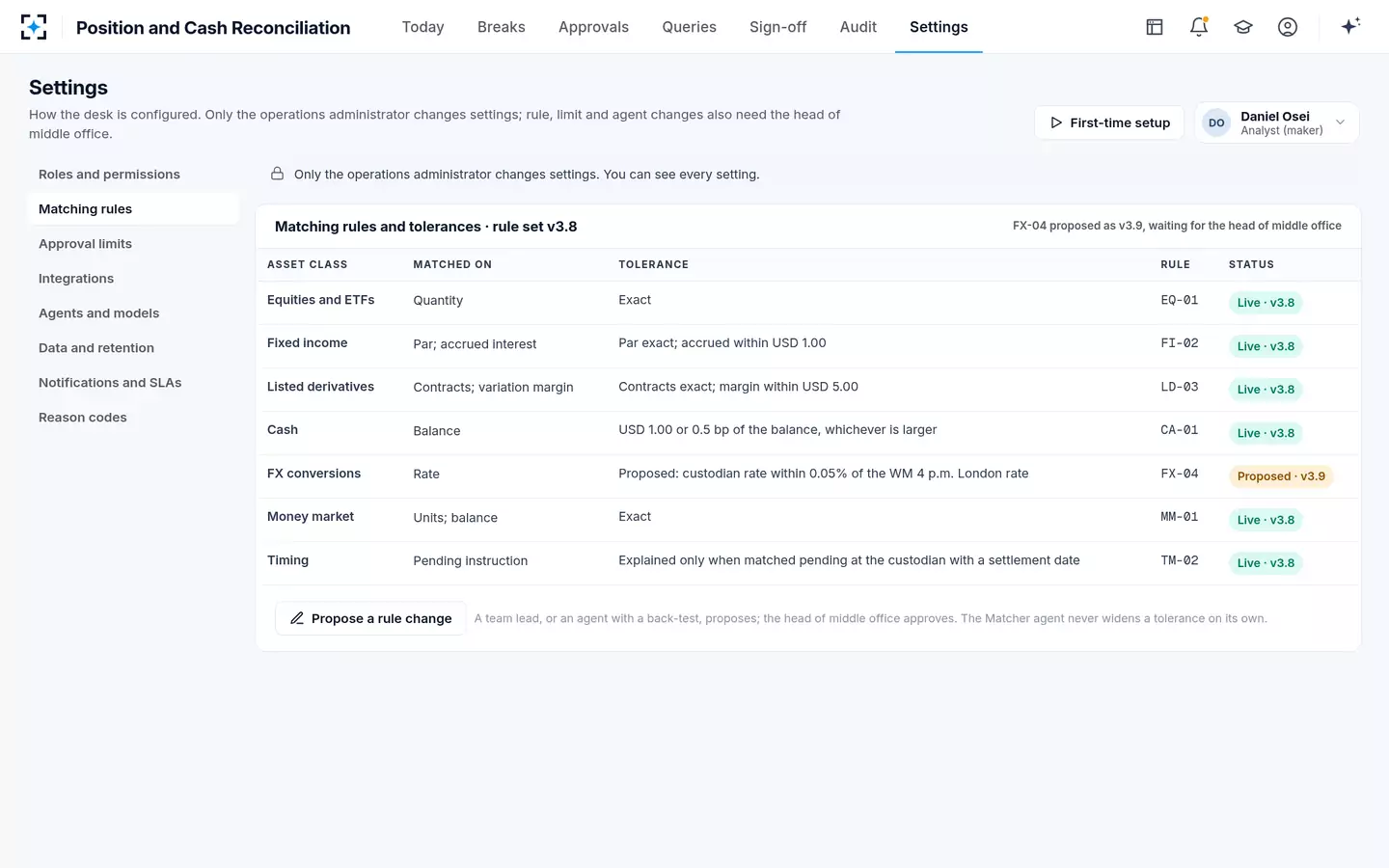Screen dimensions: 1389x868
Task: Expand the Daniel Osei role chevron
Action: coord(1340,122)
